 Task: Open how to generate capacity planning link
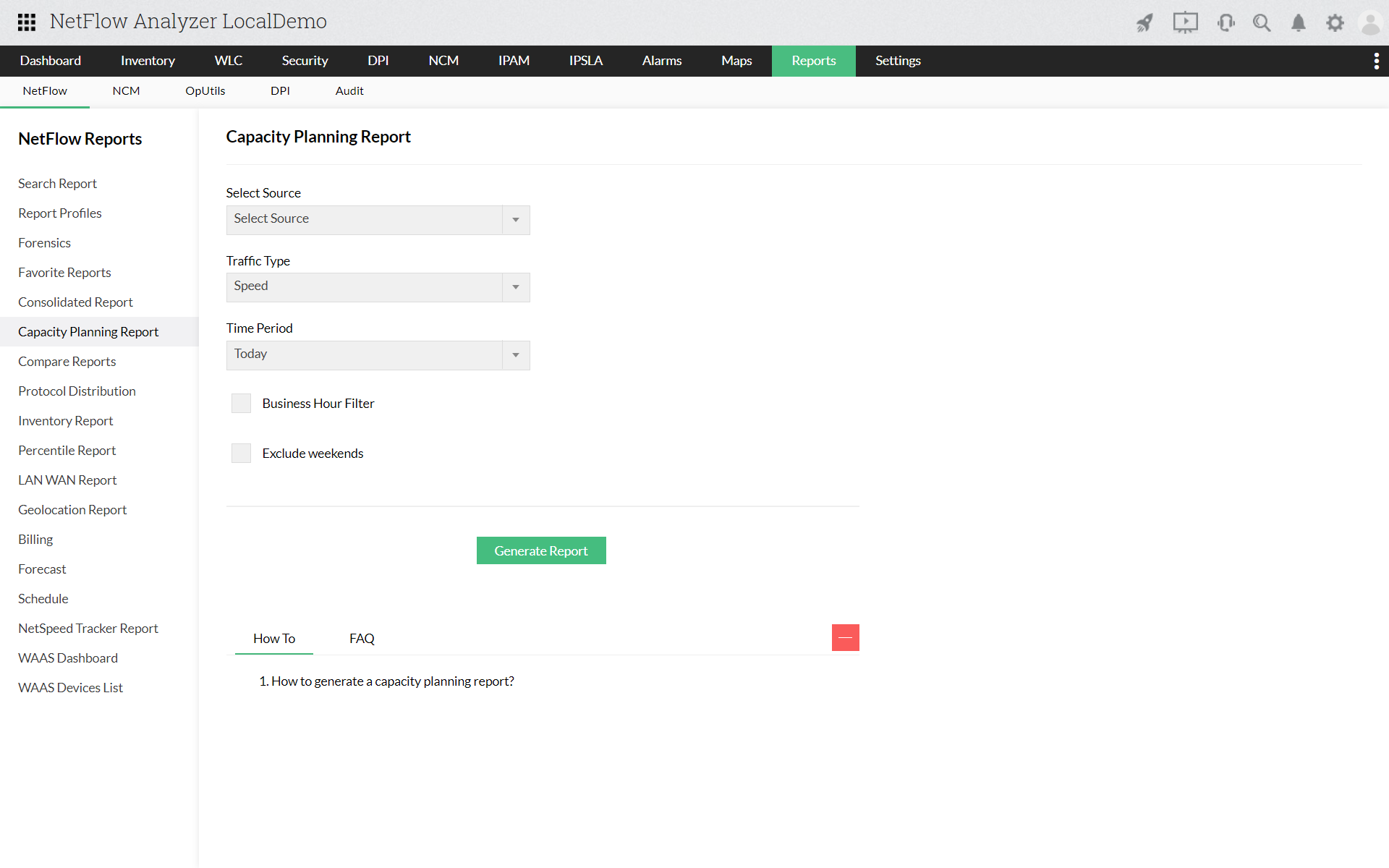[x=392, y=681]
